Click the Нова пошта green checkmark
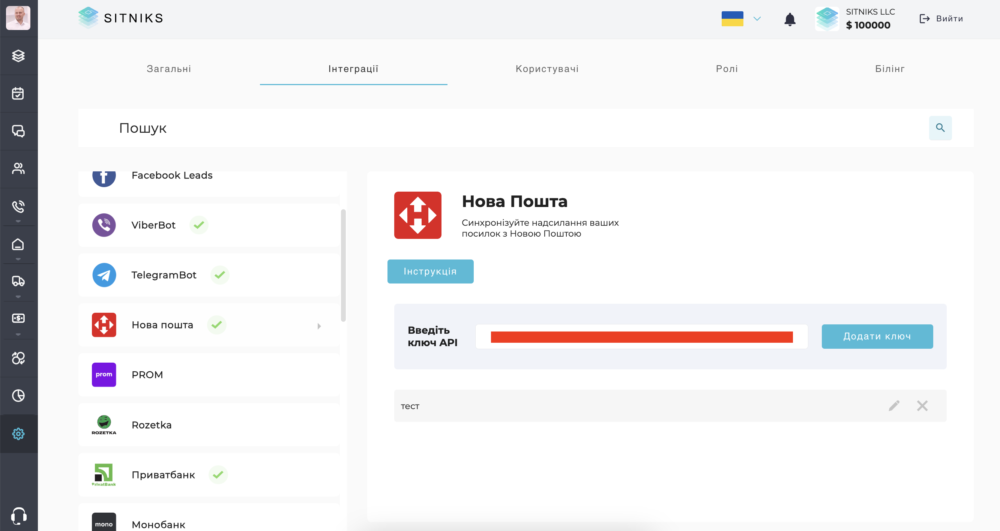Viewport: 1000px width, 531px height. (217, 325)
